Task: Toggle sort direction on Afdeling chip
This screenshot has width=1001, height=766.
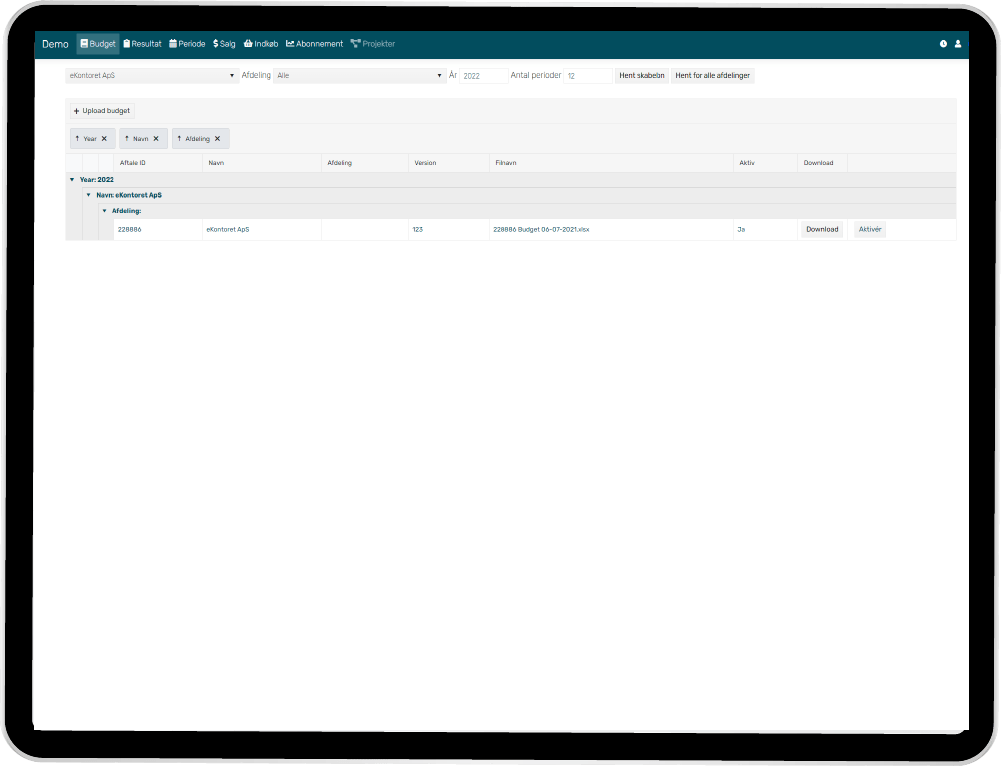Action: coord(179,139)
